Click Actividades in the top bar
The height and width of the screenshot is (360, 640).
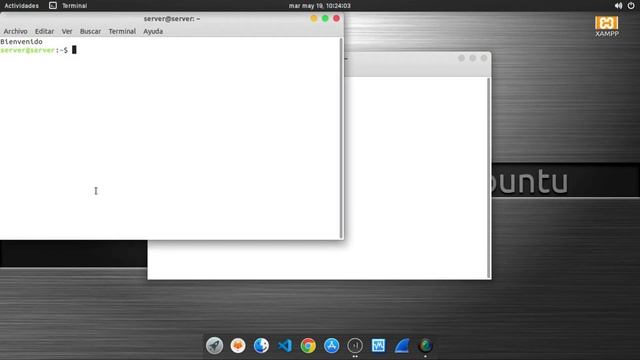point(22,6)
